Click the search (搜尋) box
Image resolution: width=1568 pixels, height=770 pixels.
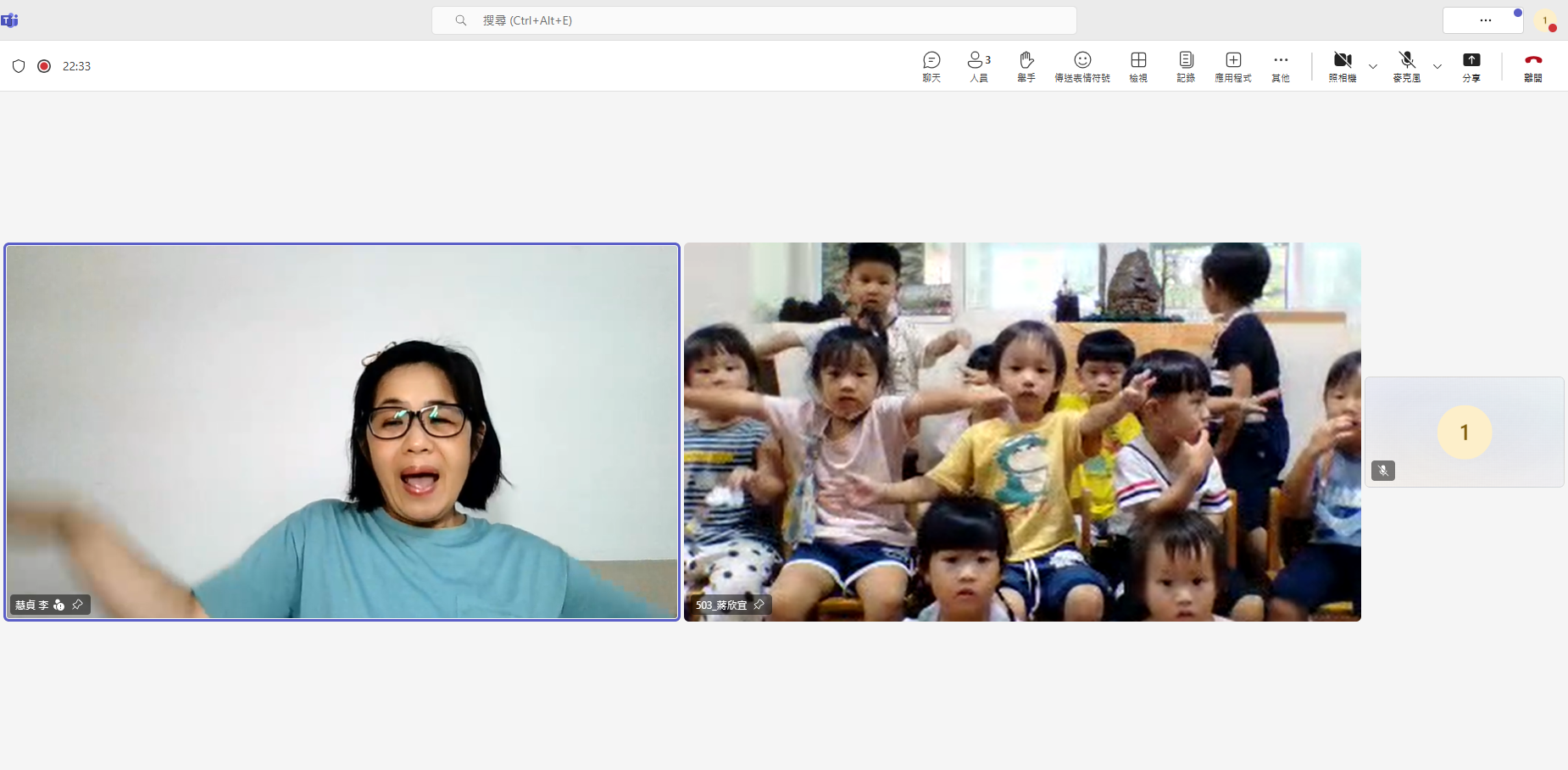pos(753,20)
